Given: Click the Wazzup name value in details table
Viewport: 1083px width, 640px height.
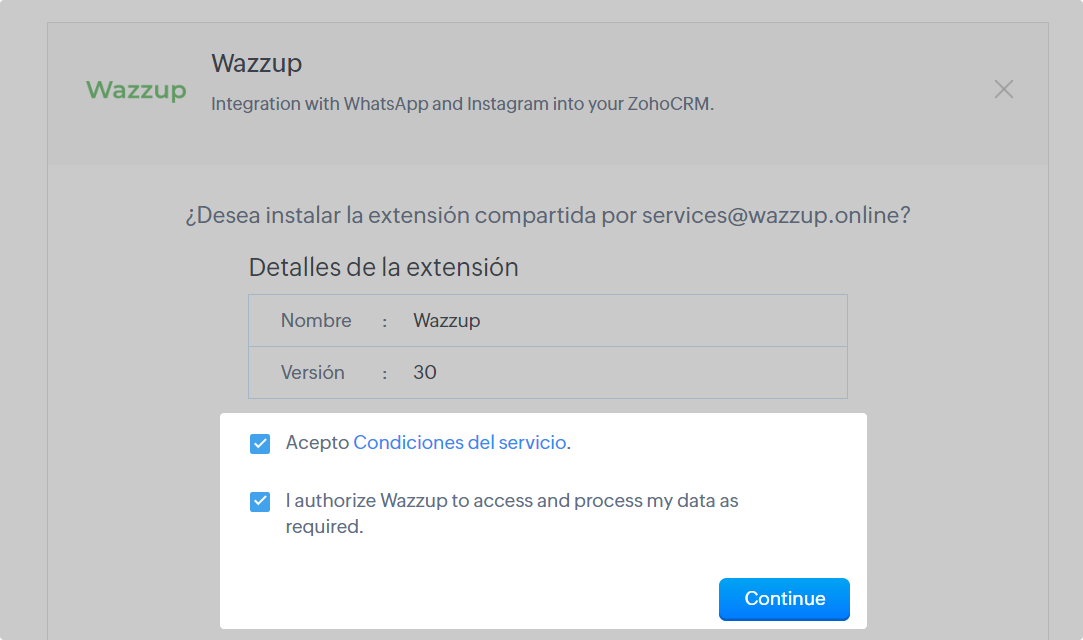Looking at the screenshot, I should tap(447, 321).
